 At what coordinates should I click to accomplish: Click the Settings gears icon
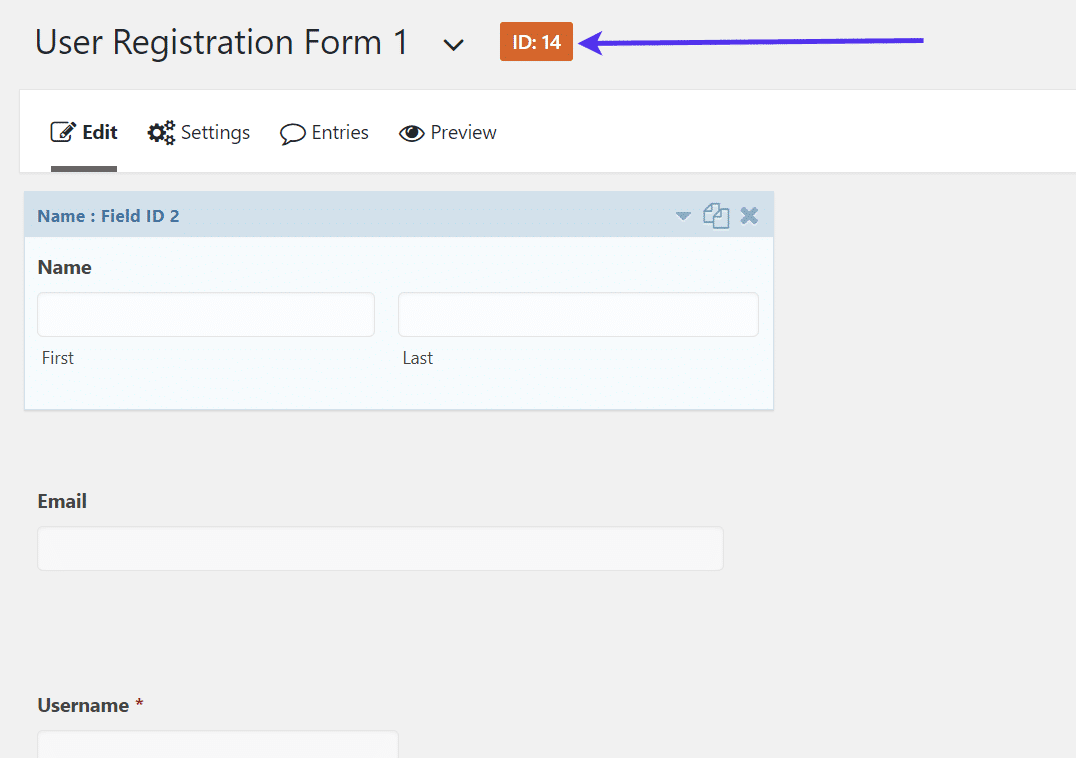(161, 132)
